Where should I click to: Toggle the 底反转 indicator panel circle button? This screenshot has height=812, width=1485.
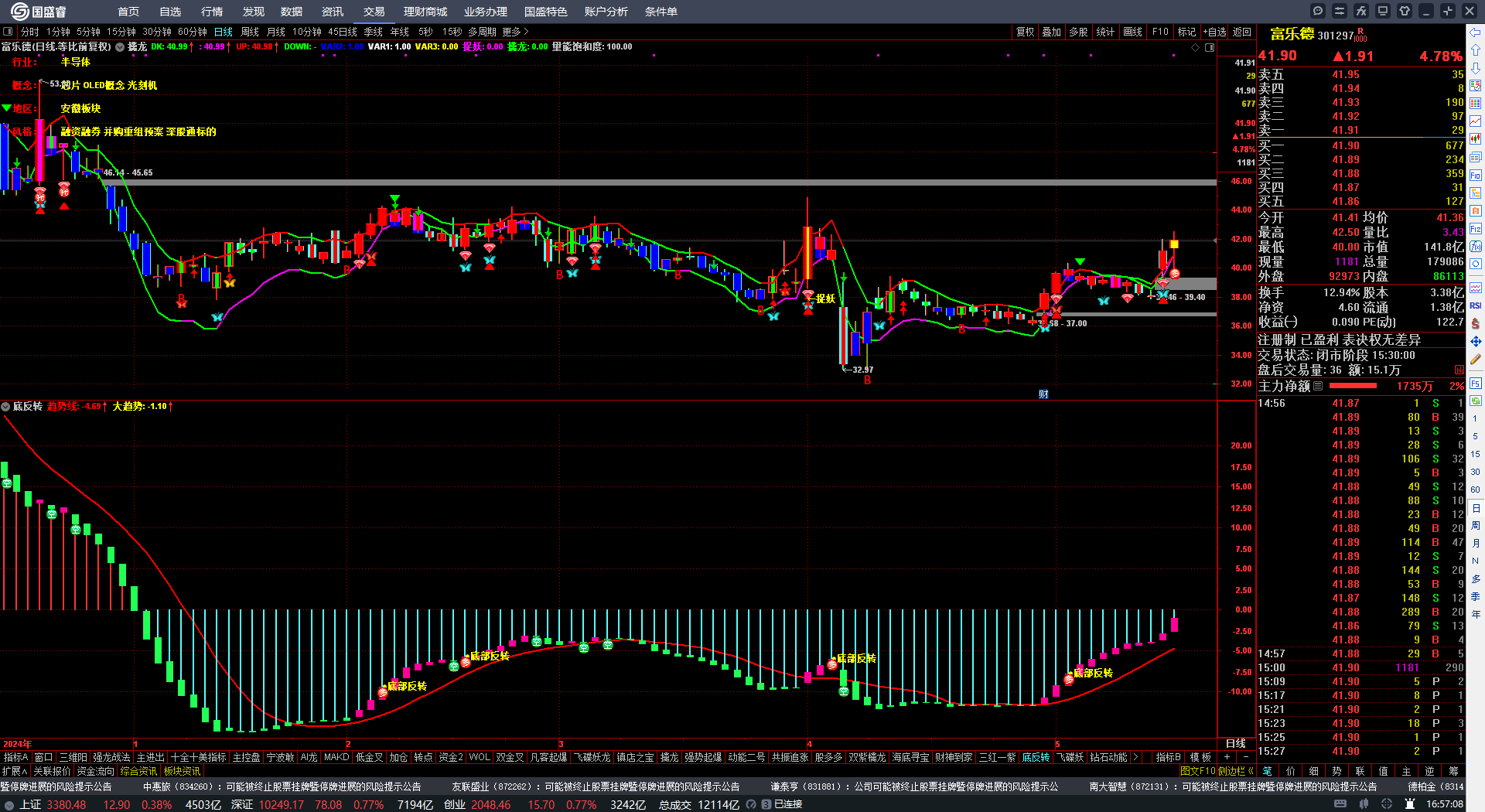(x=5, y=406)
